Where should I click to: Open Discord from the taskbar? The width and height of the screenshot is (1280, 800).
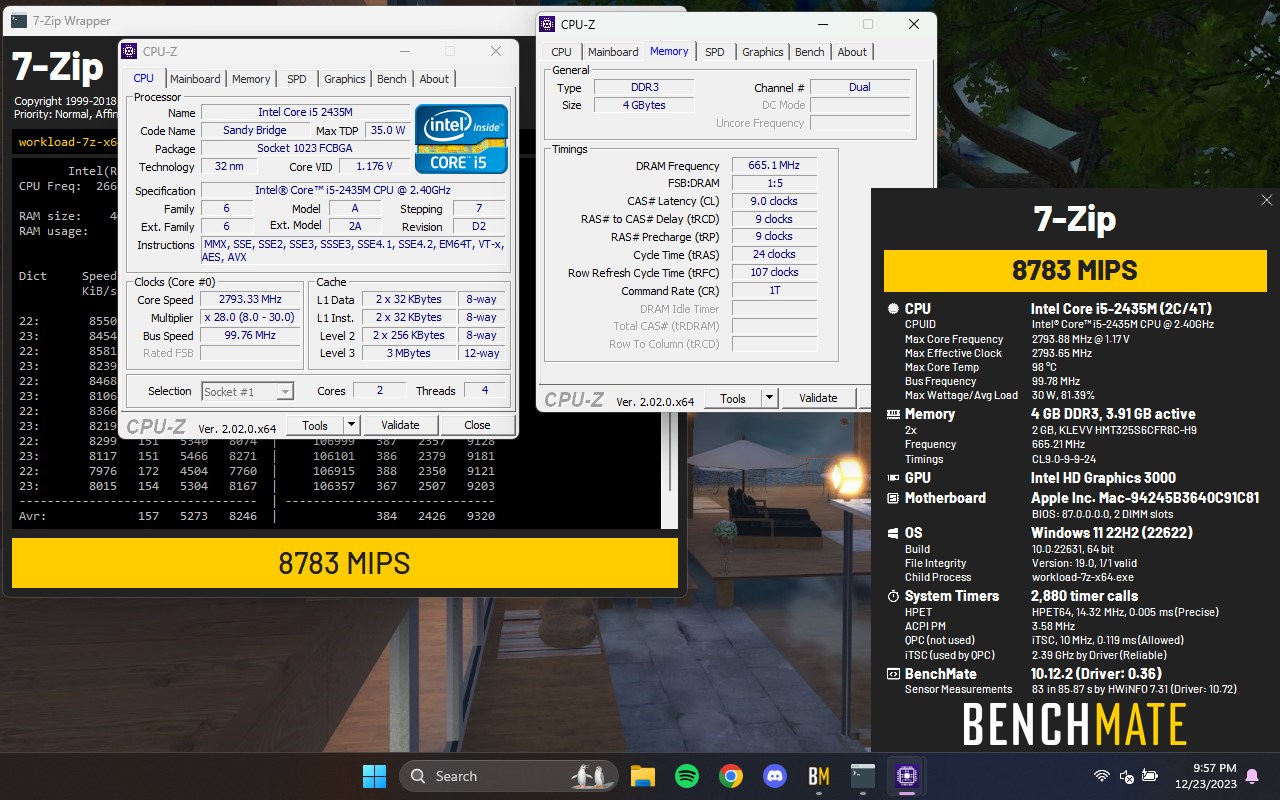pyautogui.click(x=775, y=776)
